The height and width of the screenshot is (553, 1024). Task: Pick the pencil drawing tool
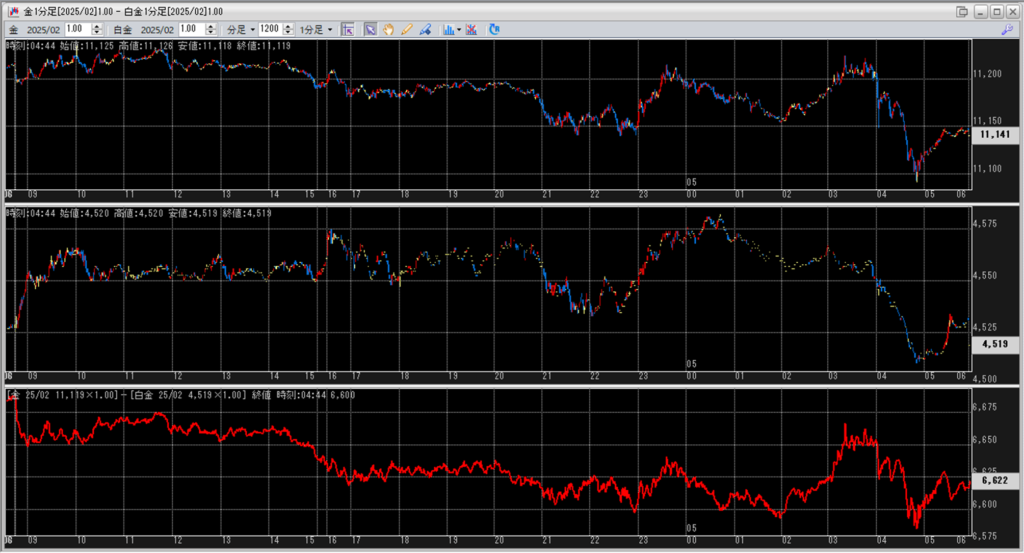[x=406, y=30]
